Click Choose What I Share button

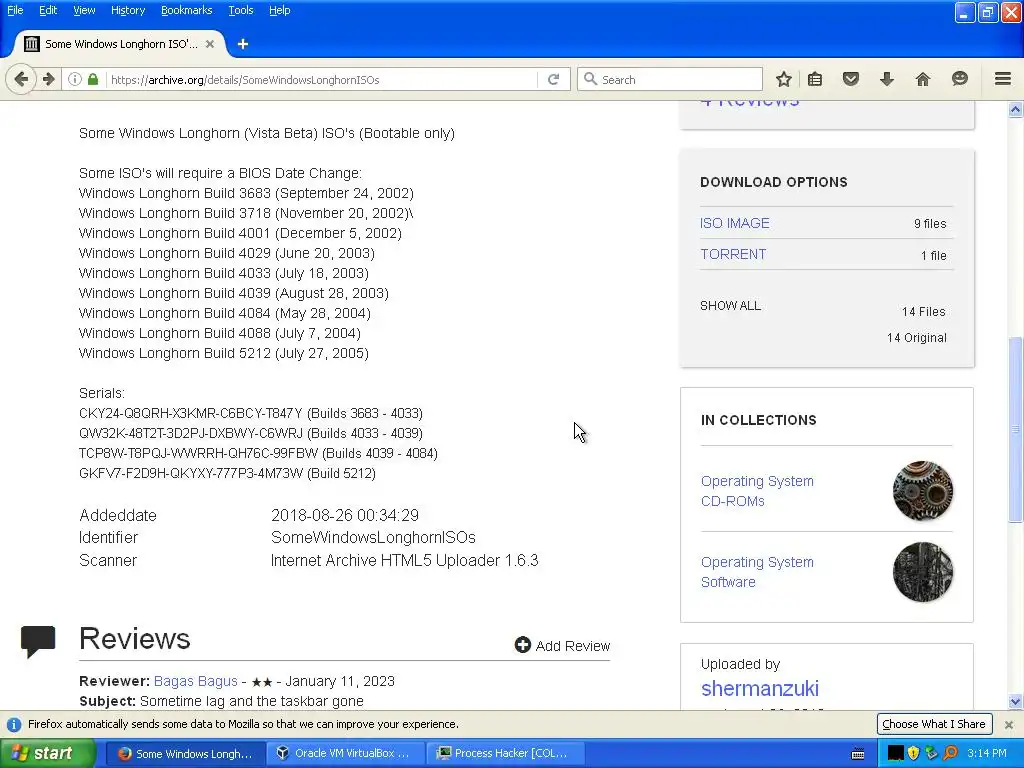click(x=934, y=724)
